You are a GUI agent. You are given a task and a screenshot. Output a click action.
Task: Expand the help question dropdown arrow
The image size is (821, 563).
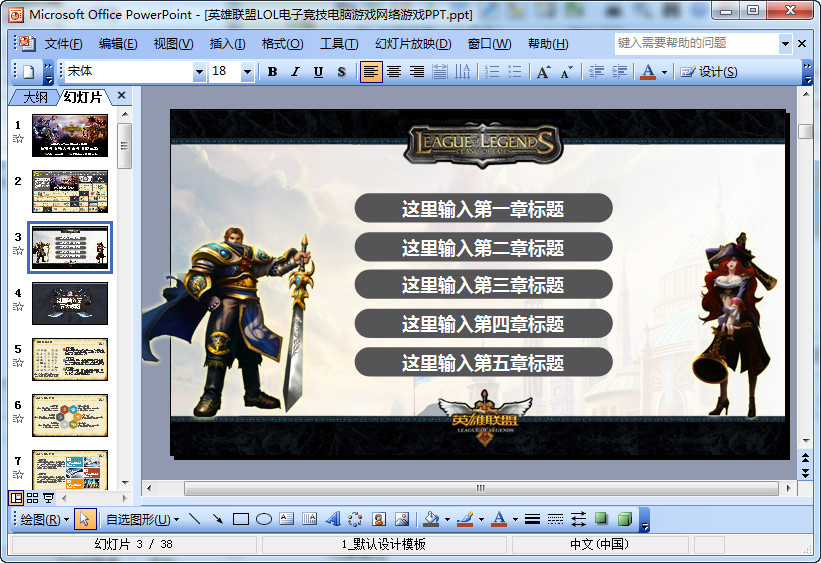[785, 44]
